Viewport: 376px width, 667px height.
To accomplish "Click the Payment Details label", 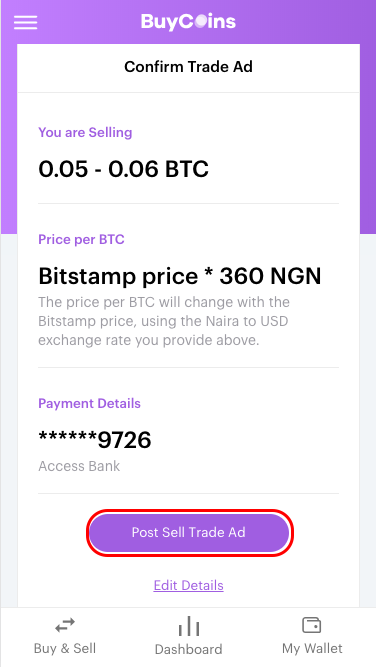I will coord(89,403).
